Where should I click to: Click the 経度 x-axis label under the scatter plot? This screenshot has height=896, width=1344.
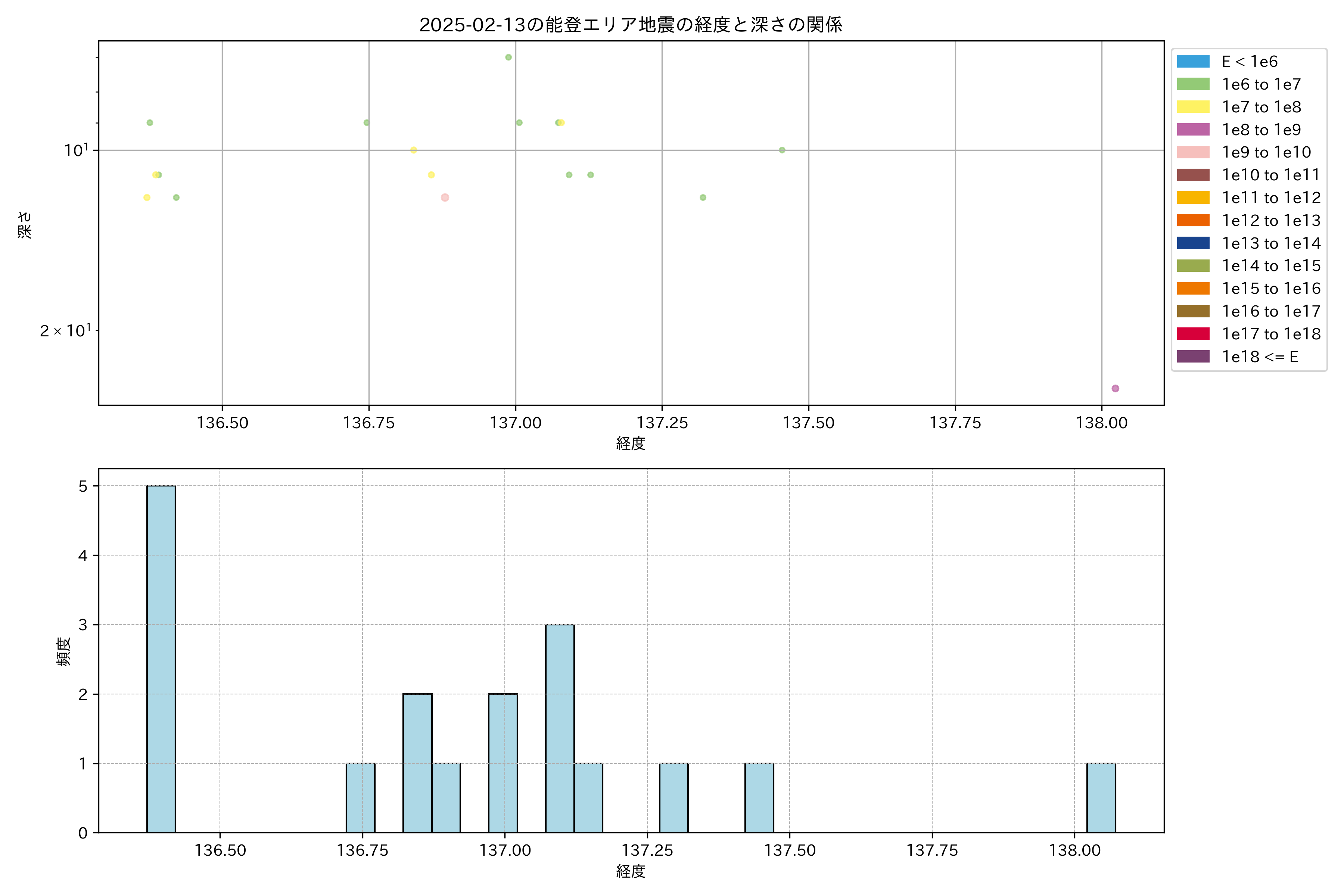click(x=630, y=444)
